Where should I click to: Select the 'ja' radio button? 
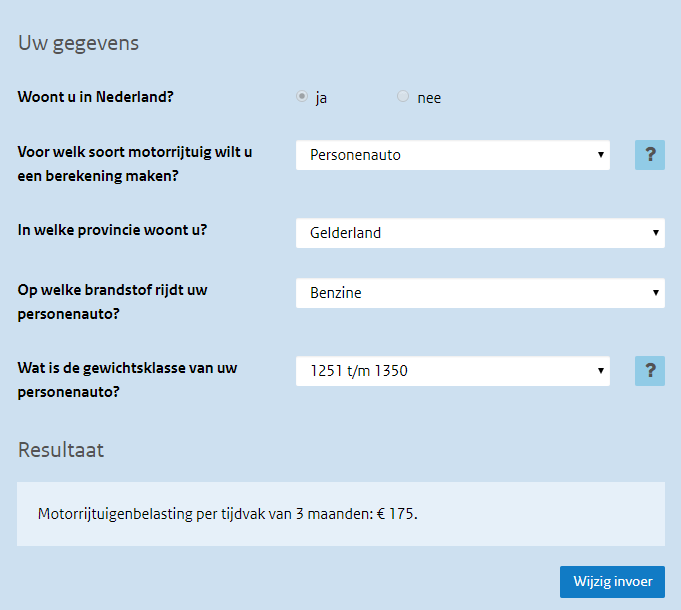(x=302, y=97)
